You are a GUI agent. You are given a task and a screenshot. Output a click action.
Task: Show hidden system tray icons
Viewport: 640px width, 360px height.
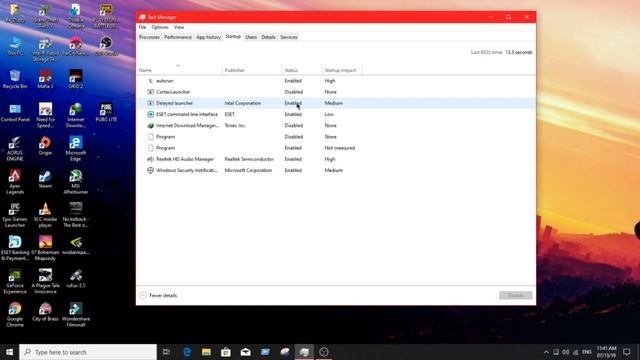click(546, 352)
